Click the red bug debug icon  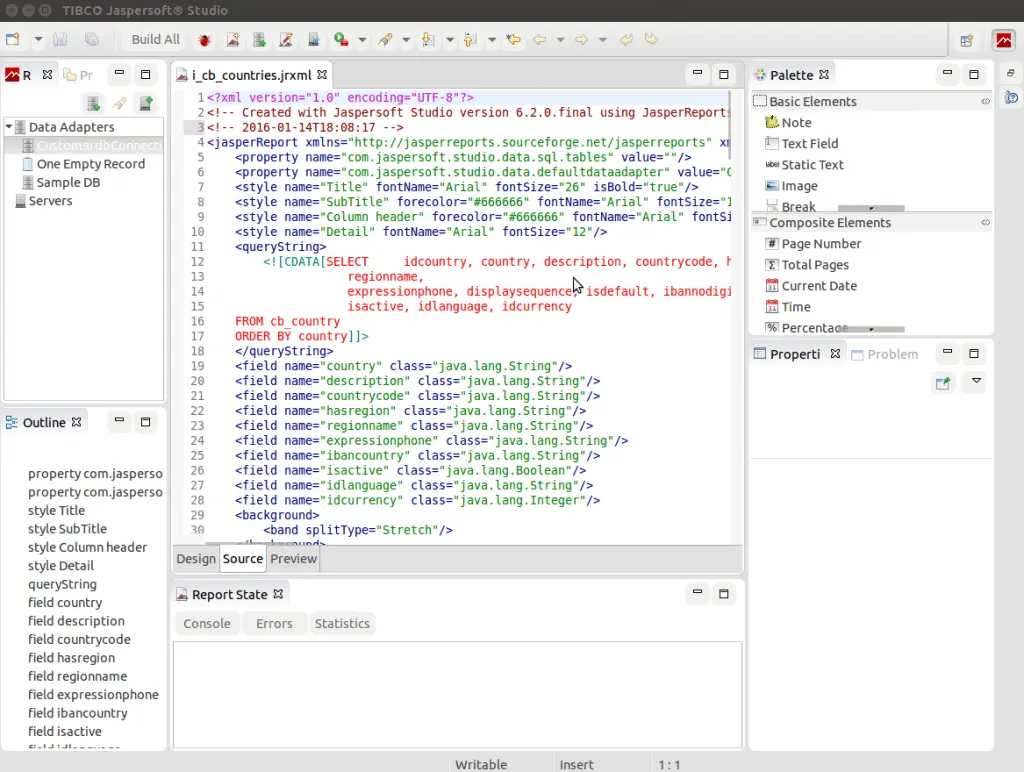click(x=205, y=40)
